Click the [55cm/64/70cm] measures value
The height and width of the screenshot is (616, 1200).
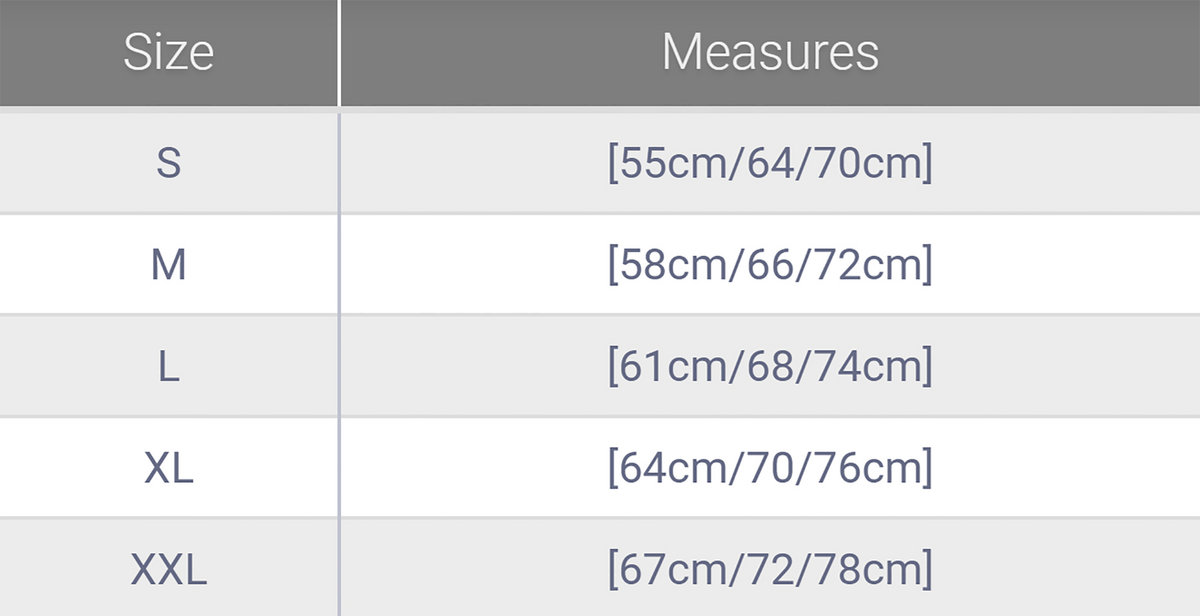pos(770,163)
